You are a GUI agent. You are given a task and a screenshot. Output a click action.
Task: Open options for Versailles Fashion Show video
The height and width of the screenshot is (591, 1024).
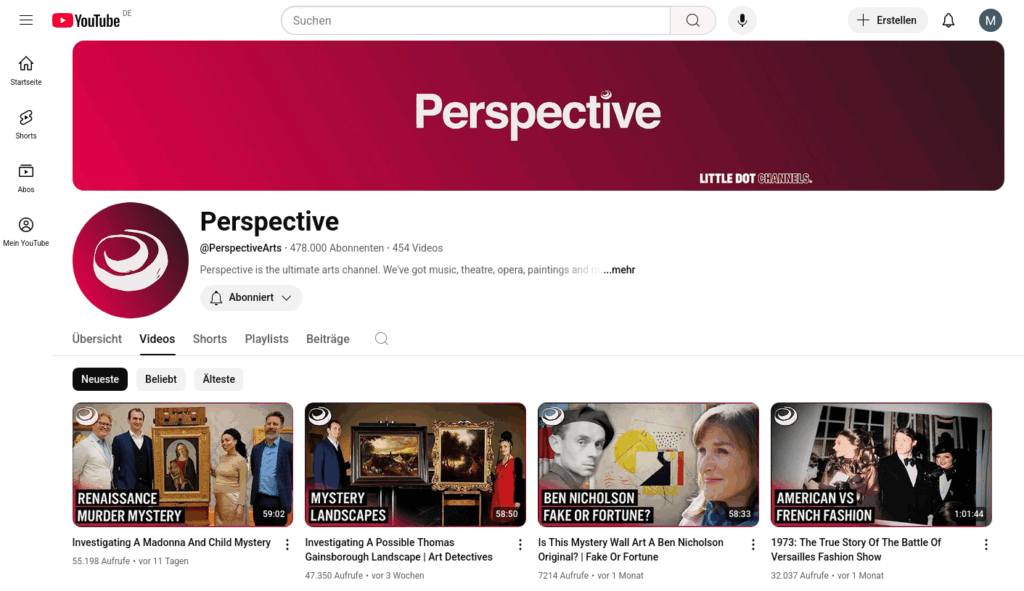(x=985, y=544)
